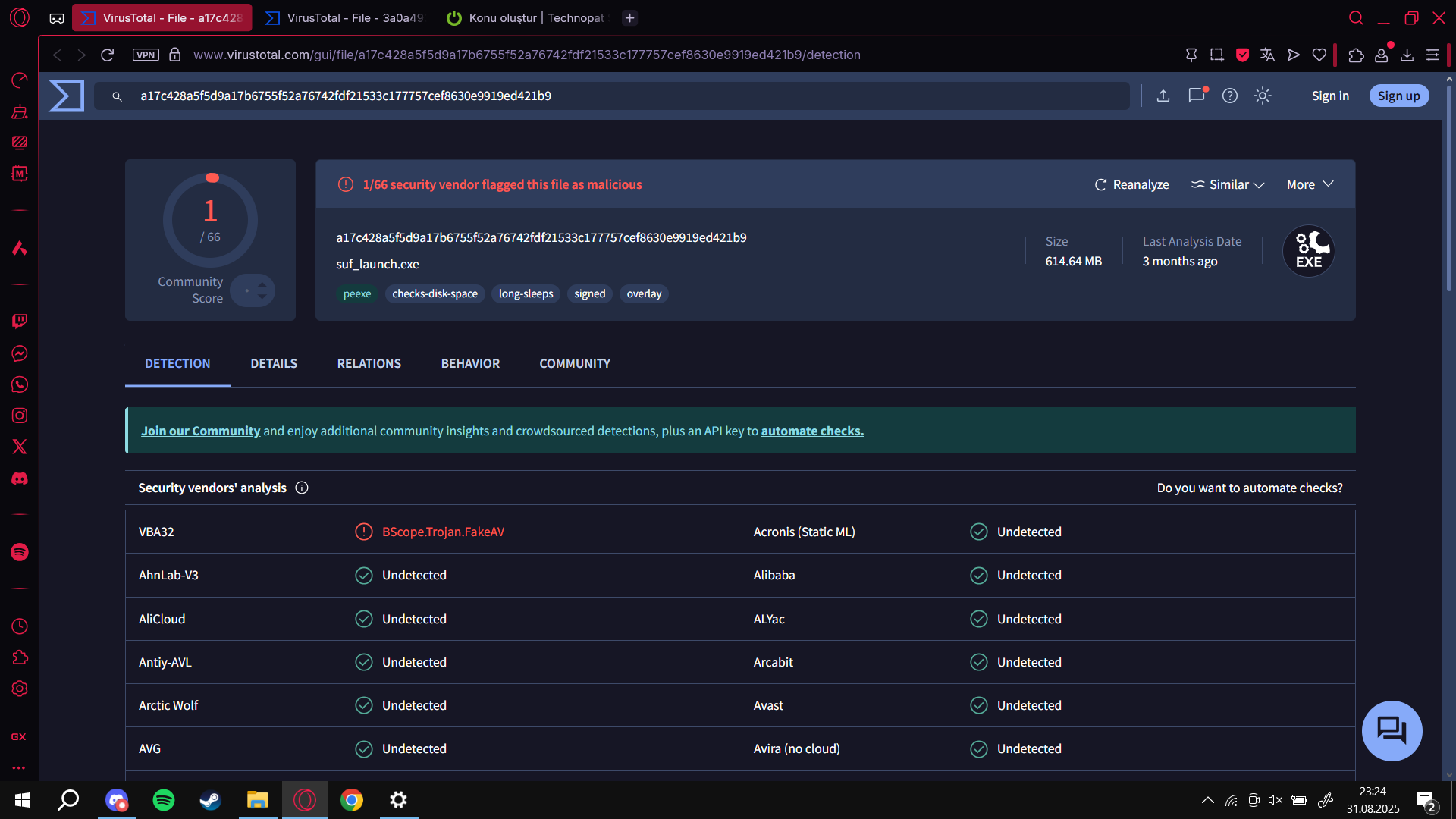Open the floating chat bubble button

pos(1392,730)
